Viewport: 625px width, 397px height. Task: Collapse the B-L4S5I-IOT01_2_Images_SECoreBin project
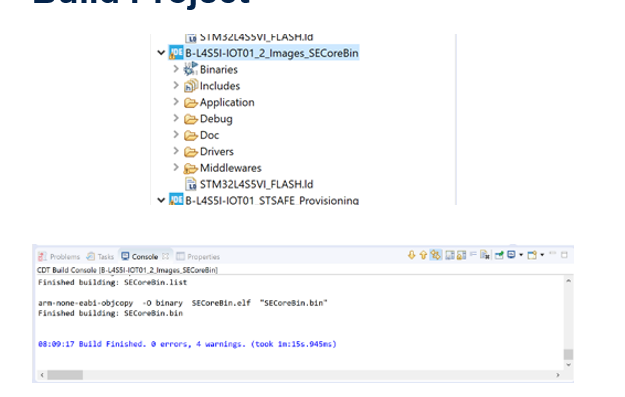coord(161,53)
